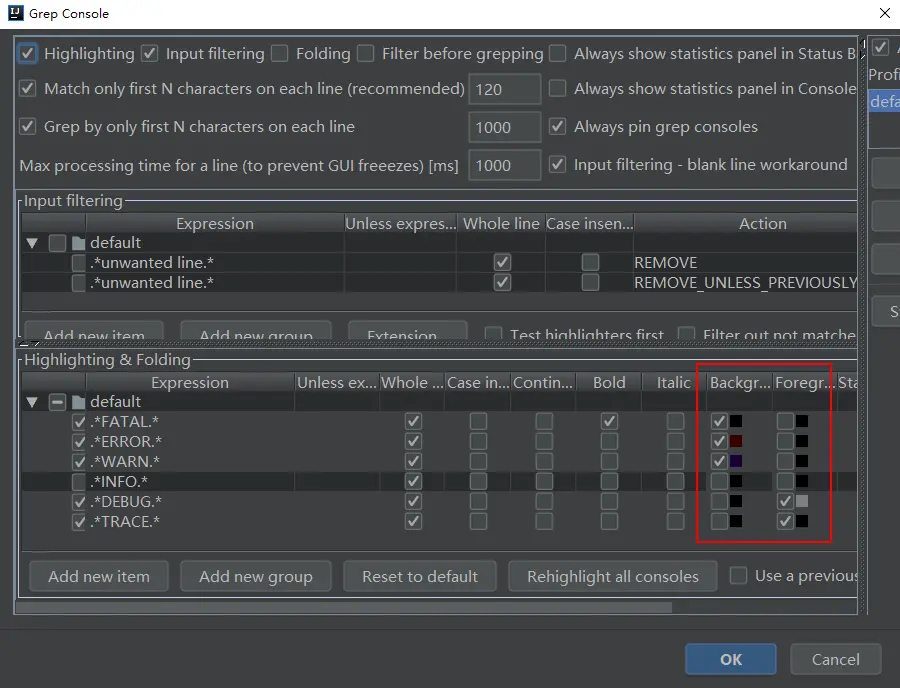The image size is (900, 688).
Task: Click WARN purple background color swatch
Action: [x=736, y=461]
